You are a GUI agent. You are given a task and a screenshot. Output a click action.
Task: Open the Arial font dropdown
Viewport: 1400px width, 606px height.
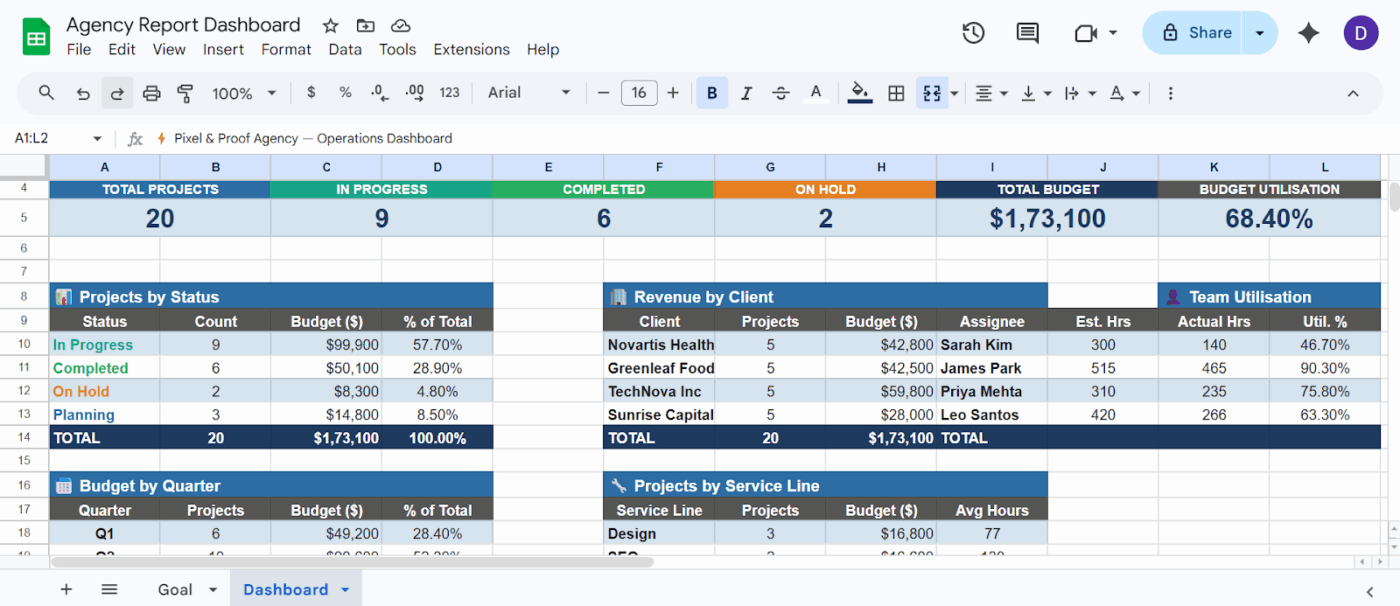pos(528,92)
